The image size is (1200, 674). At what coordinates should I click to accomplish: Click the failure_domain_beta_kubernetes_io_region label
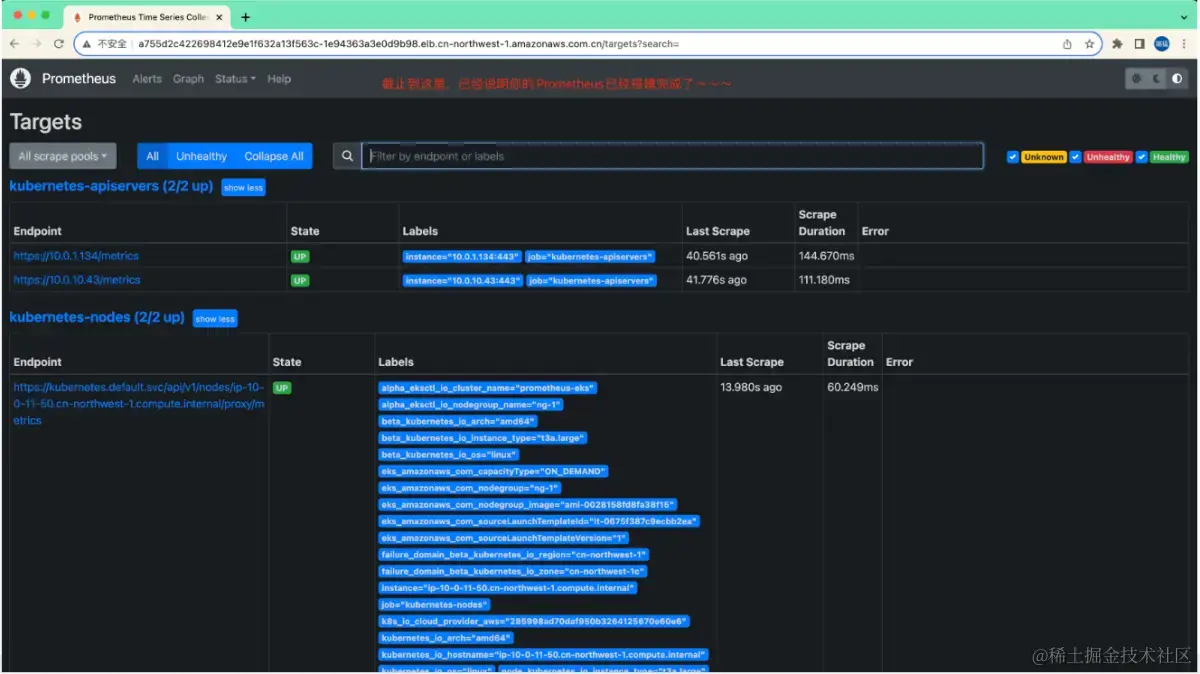click(514, 555)
